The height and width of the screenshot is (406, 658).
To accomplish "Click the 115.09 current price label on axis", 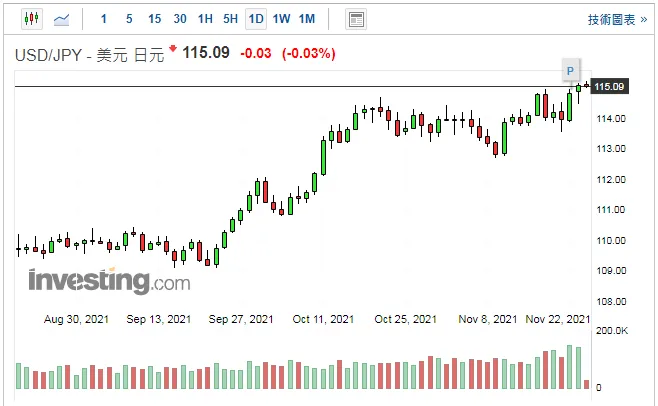I will coord(609,86).
